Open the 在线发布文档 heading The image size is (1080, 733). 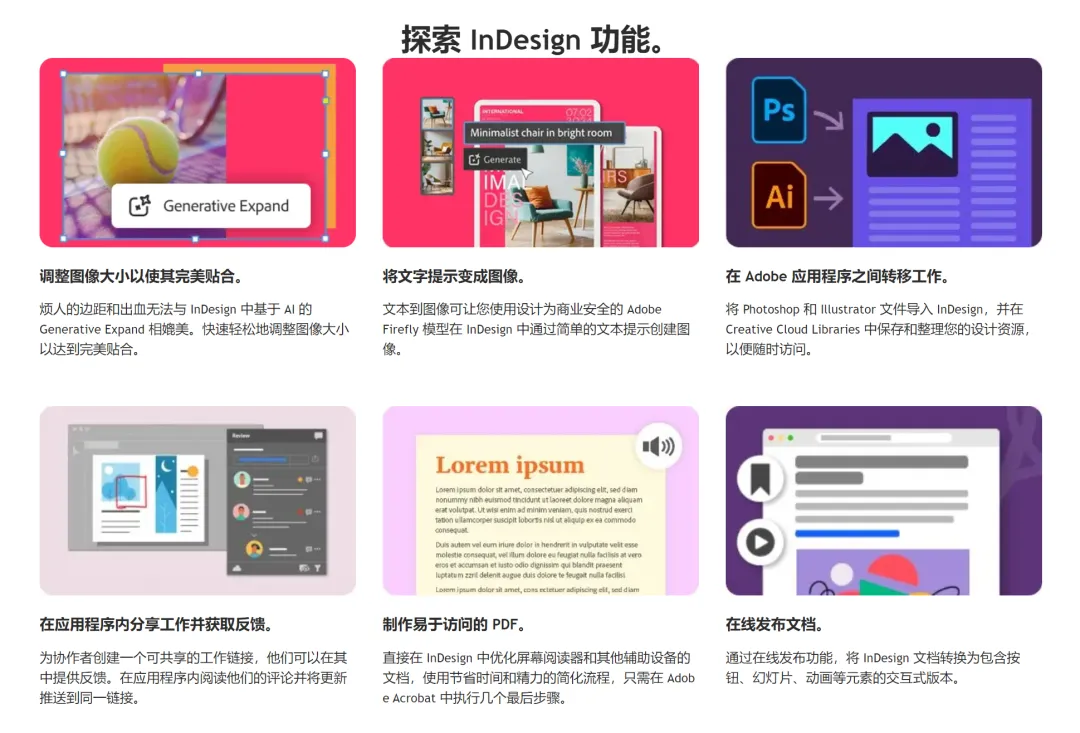pyautogui.click(x=774, y=624)
